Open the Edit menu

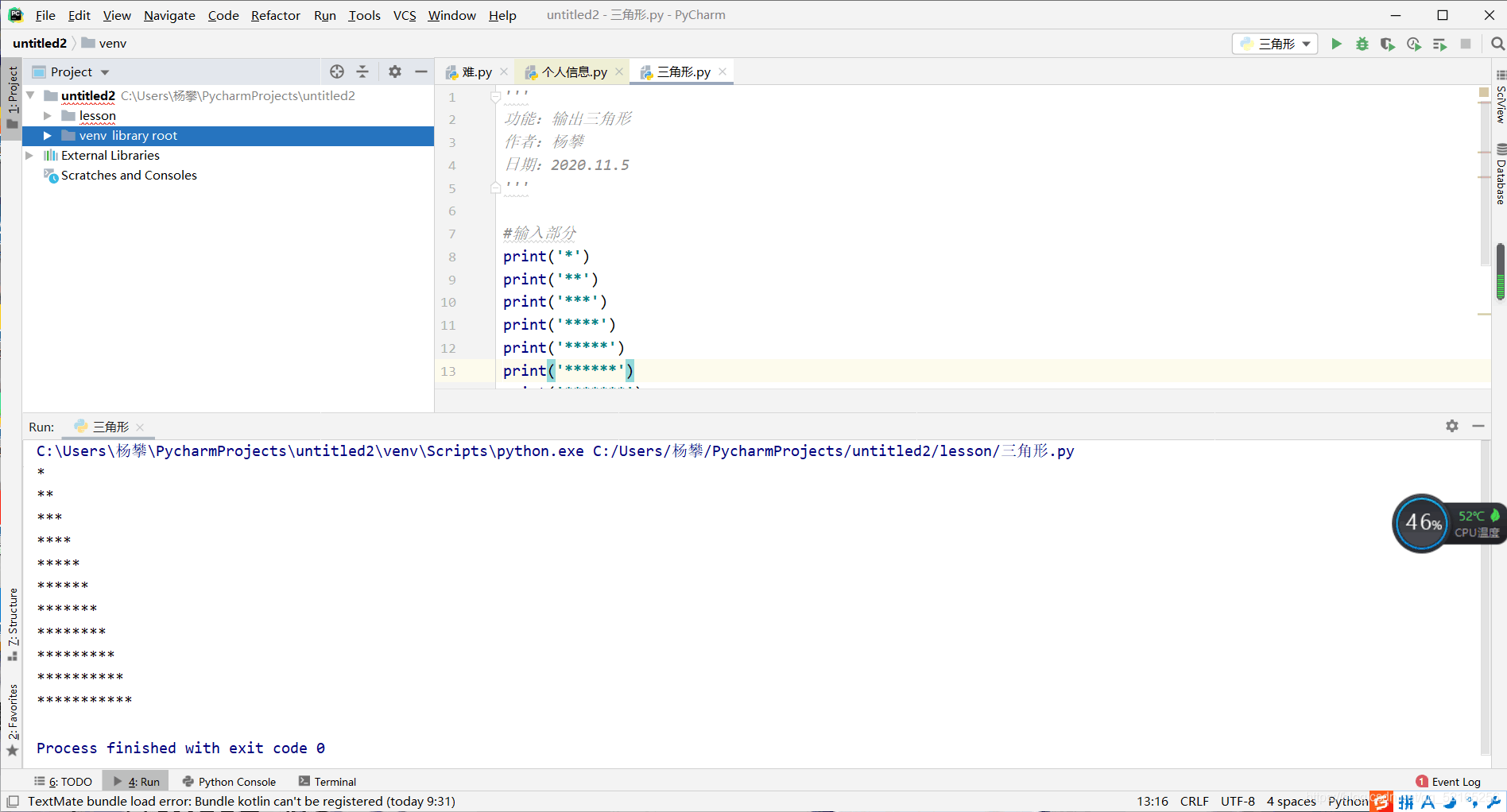point(79,15)
